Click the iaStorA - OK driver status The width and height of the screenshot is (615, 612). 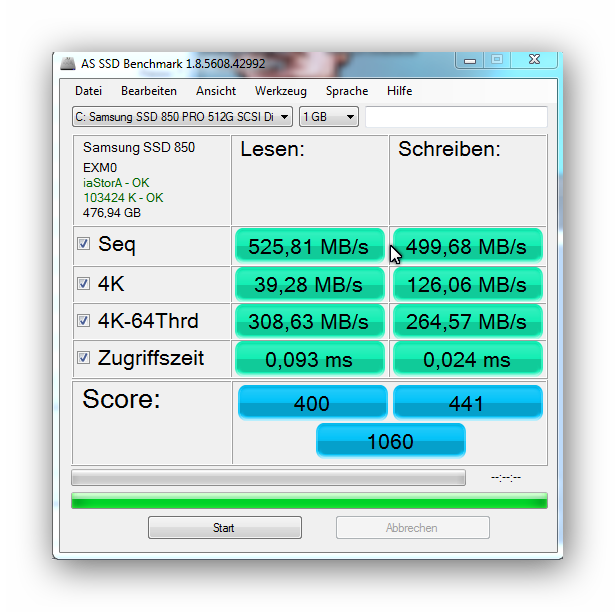click(116, 183)
